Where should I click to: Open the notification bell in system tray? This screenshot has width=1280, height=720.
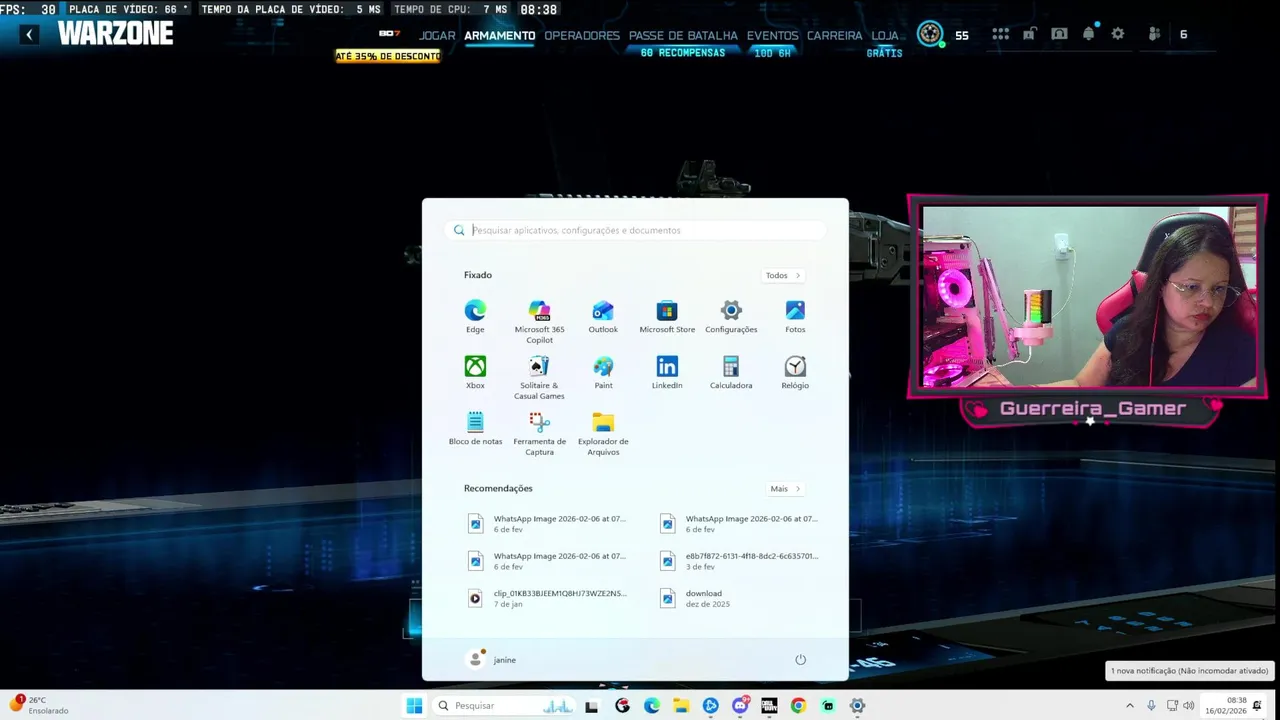click(1257, 706)
